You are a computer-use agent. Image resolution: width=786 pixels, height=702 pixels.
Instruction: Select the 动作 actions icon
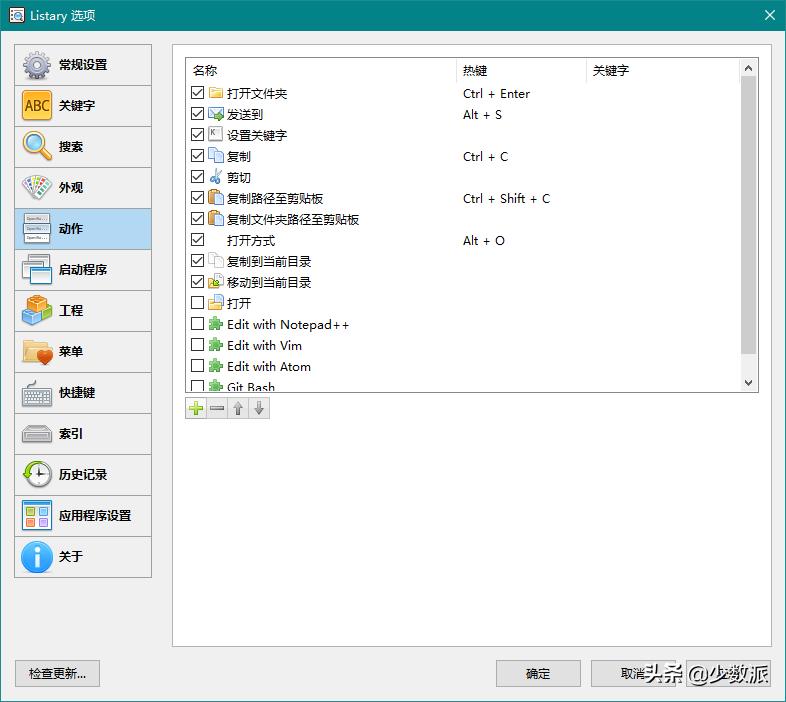(37, 229)
